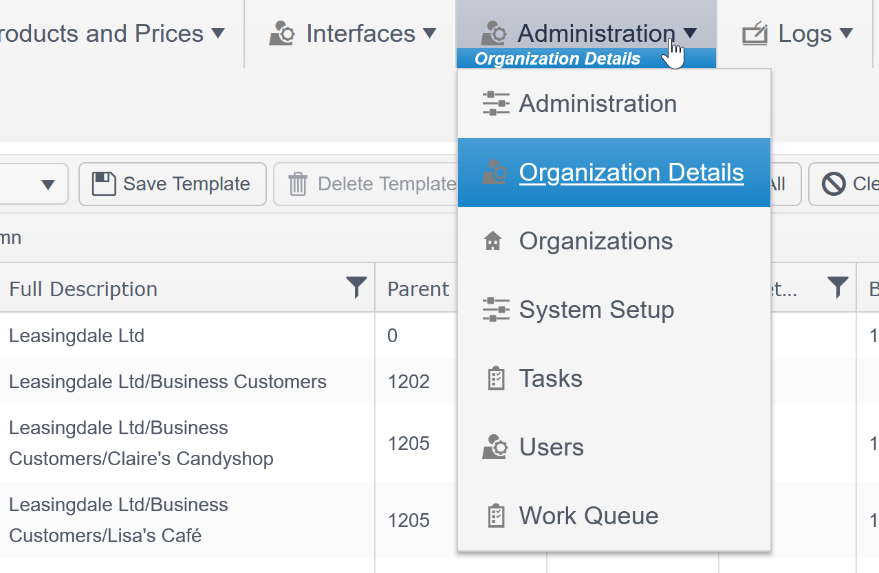The width and height of the screenshot is (879, 573).
Task: Click the floppy disk icon on Save Template
Action: 104,184
